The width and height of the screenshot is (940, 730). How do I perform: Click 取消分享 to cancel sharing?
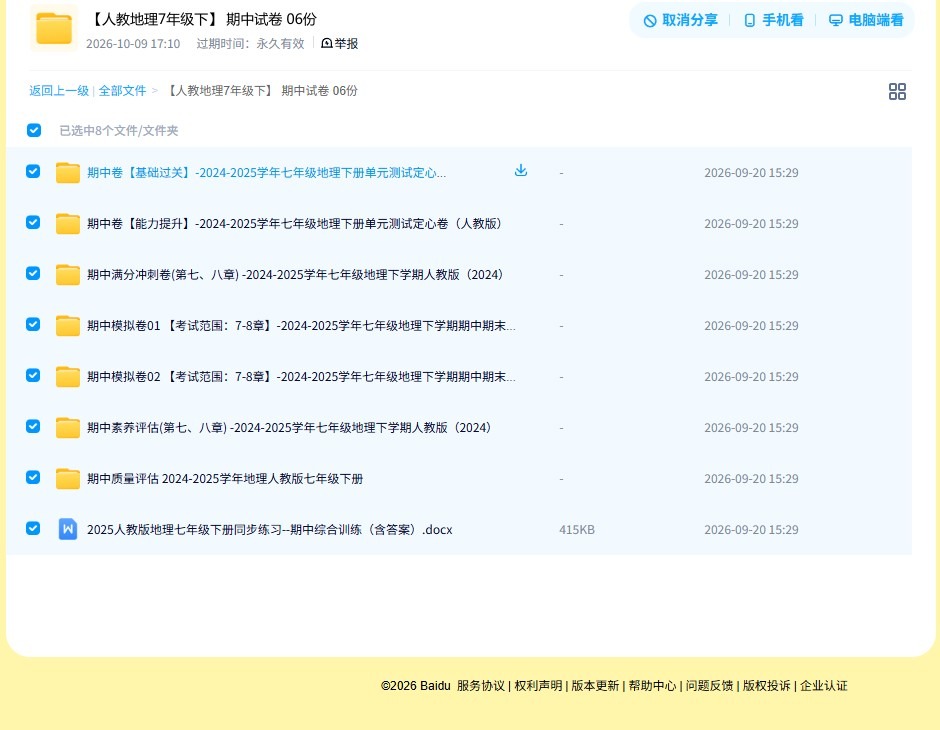pyautogui.click(x=680, y=20)
